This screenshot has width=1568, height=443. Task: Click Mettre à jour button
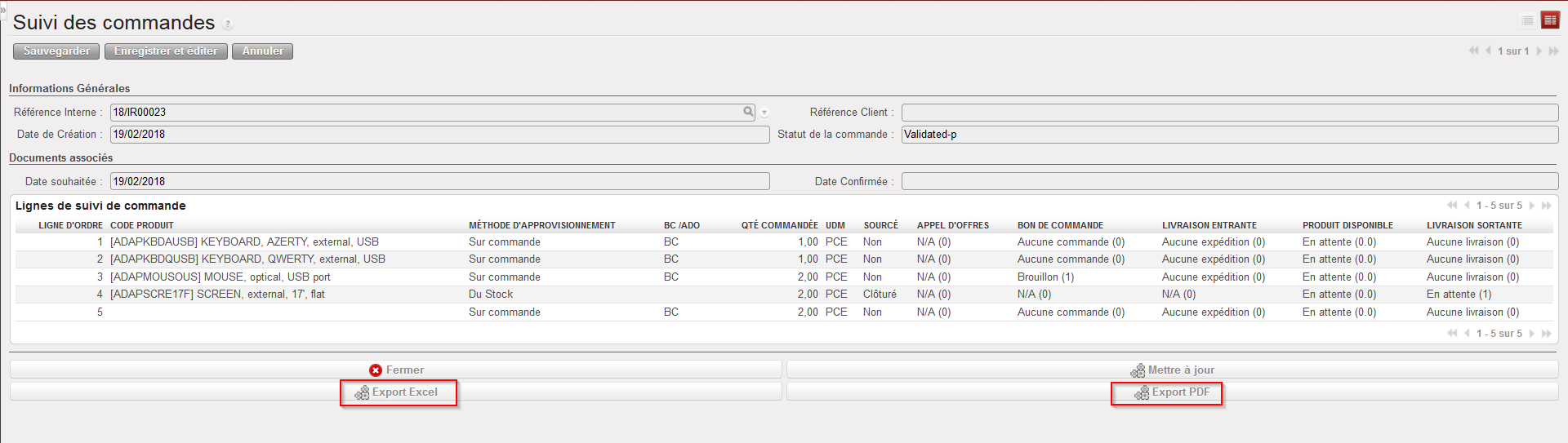[1172, 370]
